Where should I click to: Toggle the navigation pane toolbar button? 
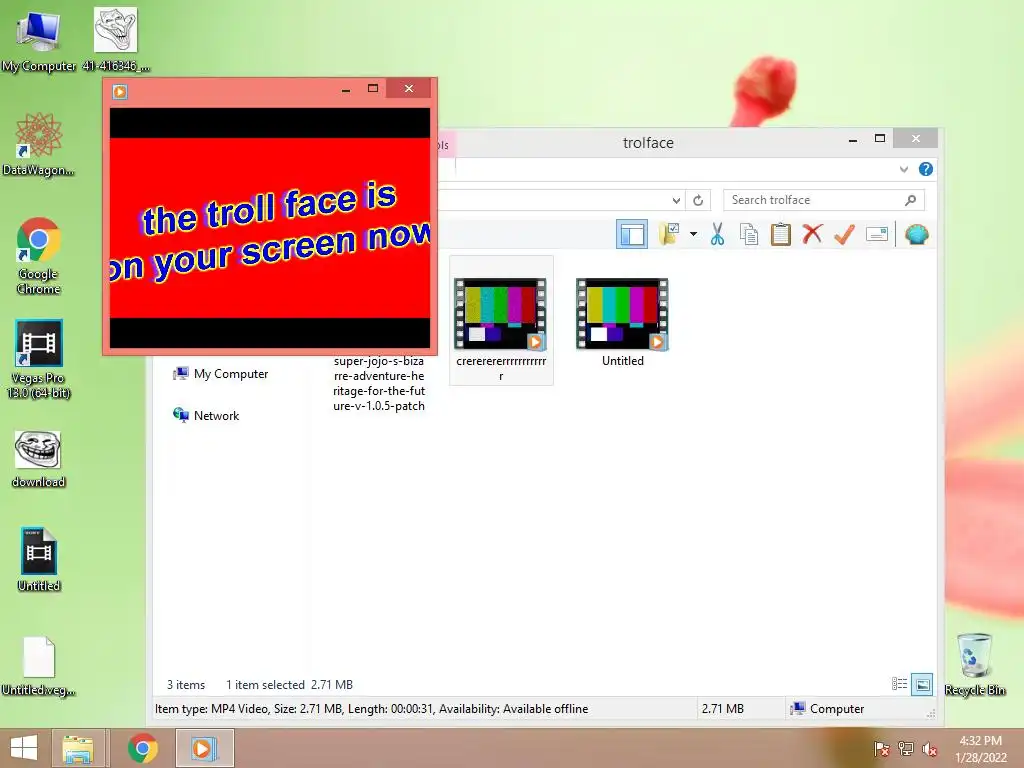(632, 234)
